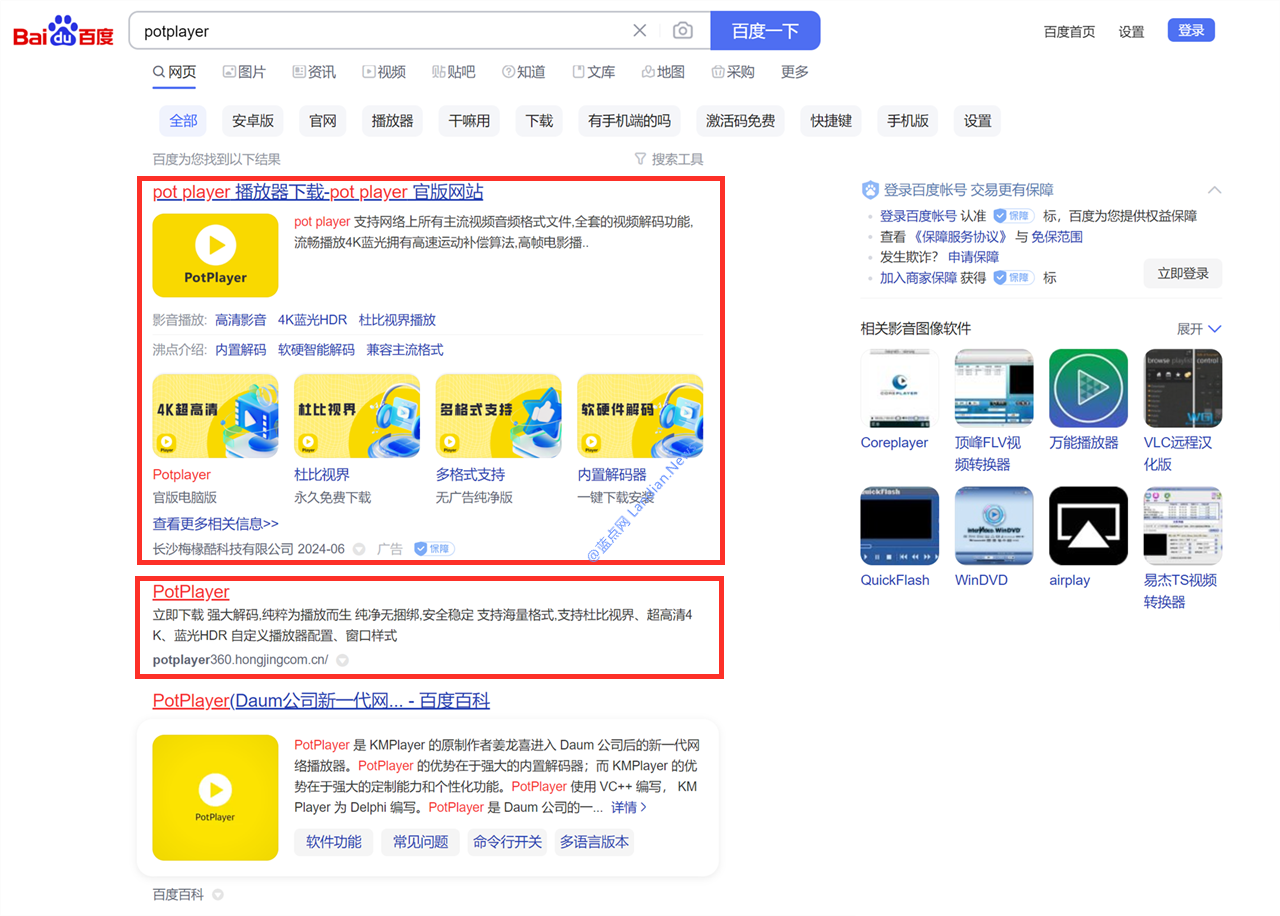The height and width of the screenshot is (916, 1280).
Task: Open the 4K蓝光HDR link
Action: pyautogui.click(x=312, y=320)
